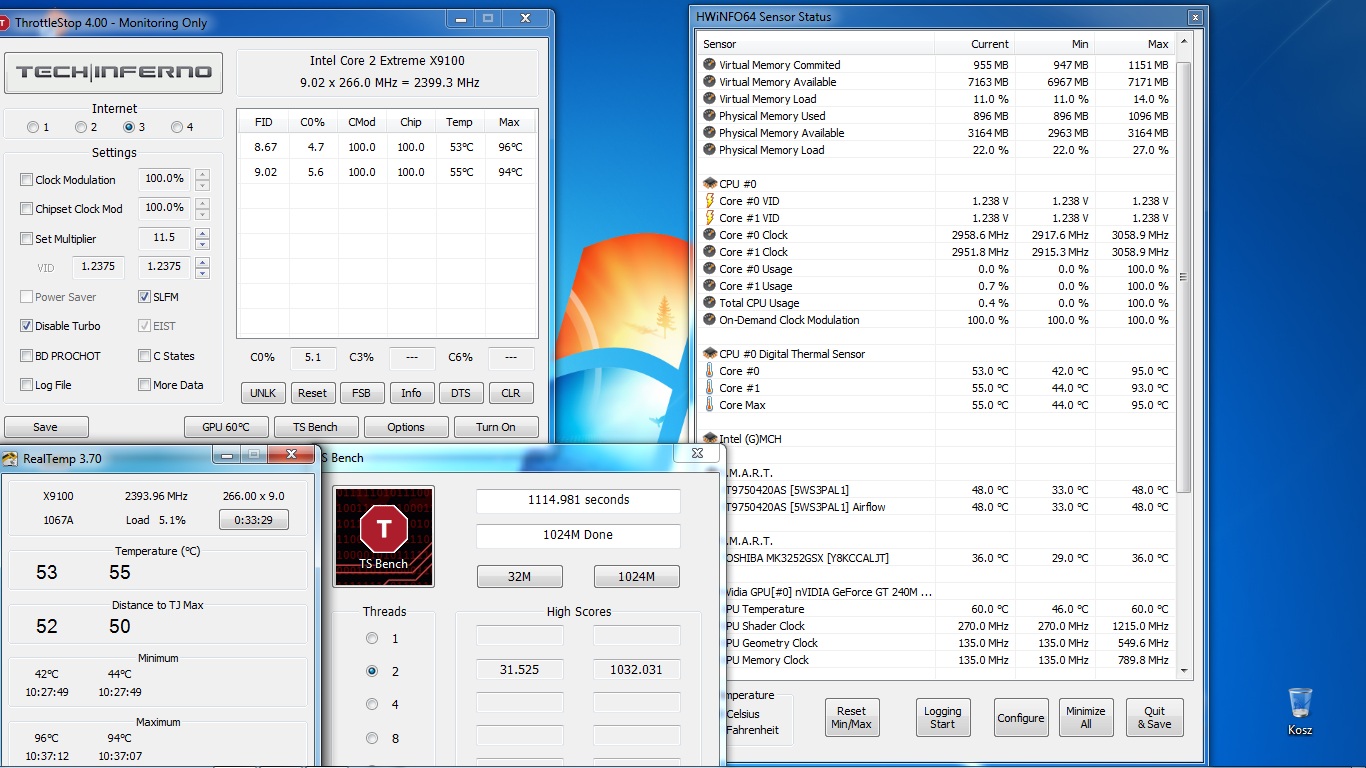The image size is (1366, 768).
Task: Click the RealTemp title bar icon
Action: point(10,459)
